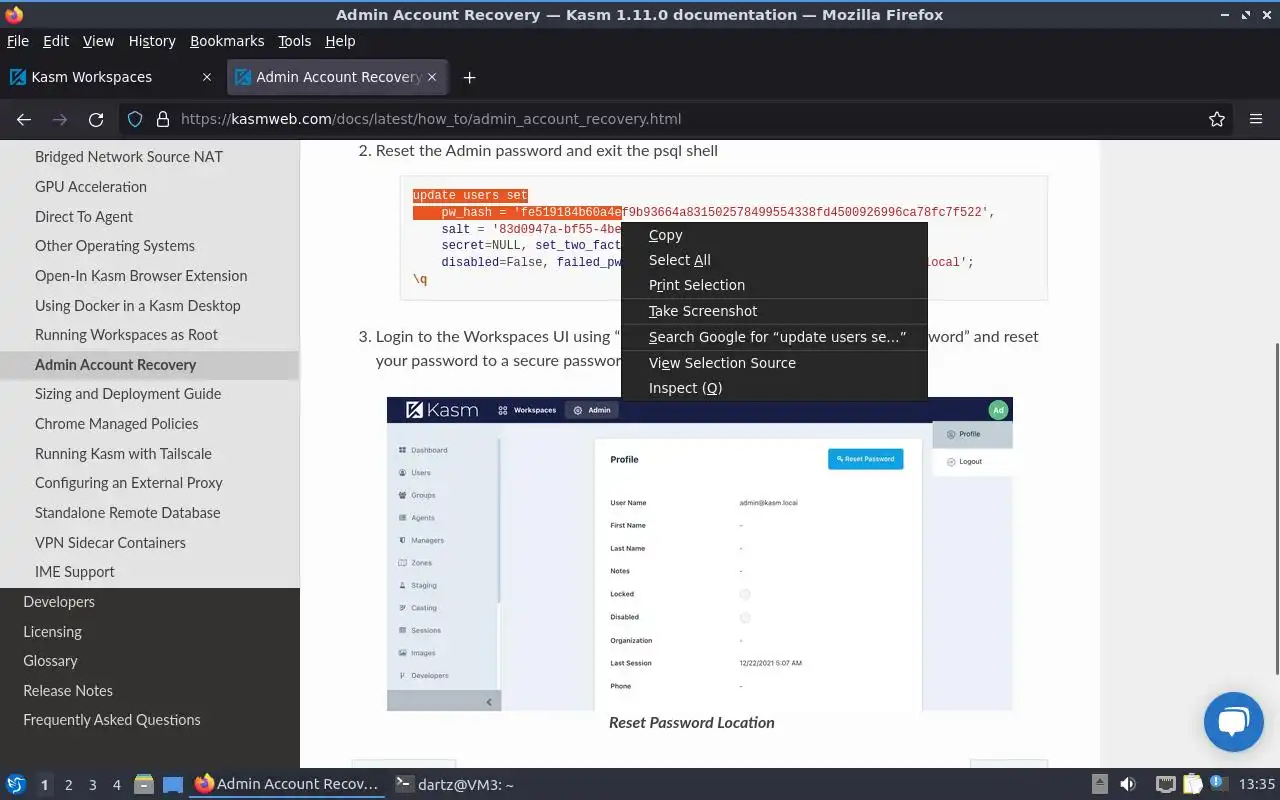Open Bridged Network Source NAT doc
This screenshot has height=800, width=1280.
tap(129, 157)
